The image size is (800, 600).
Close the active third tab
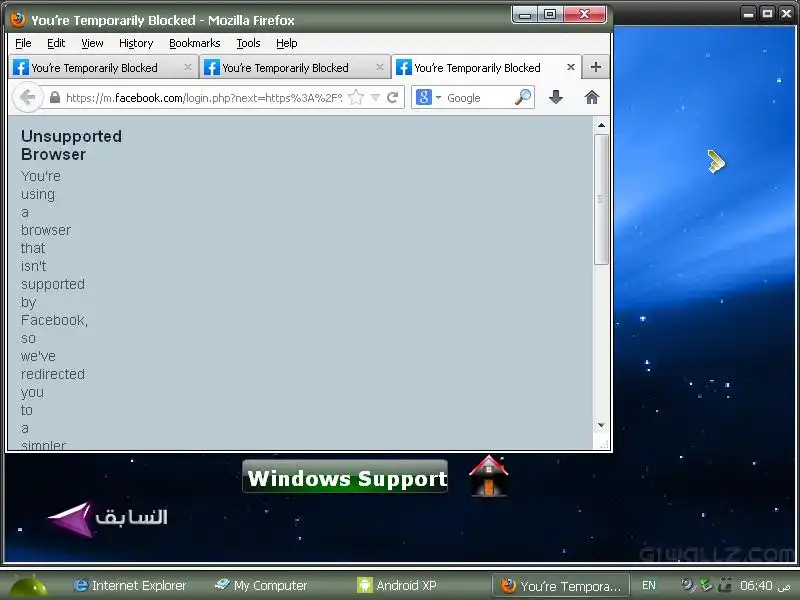[571, 67]
